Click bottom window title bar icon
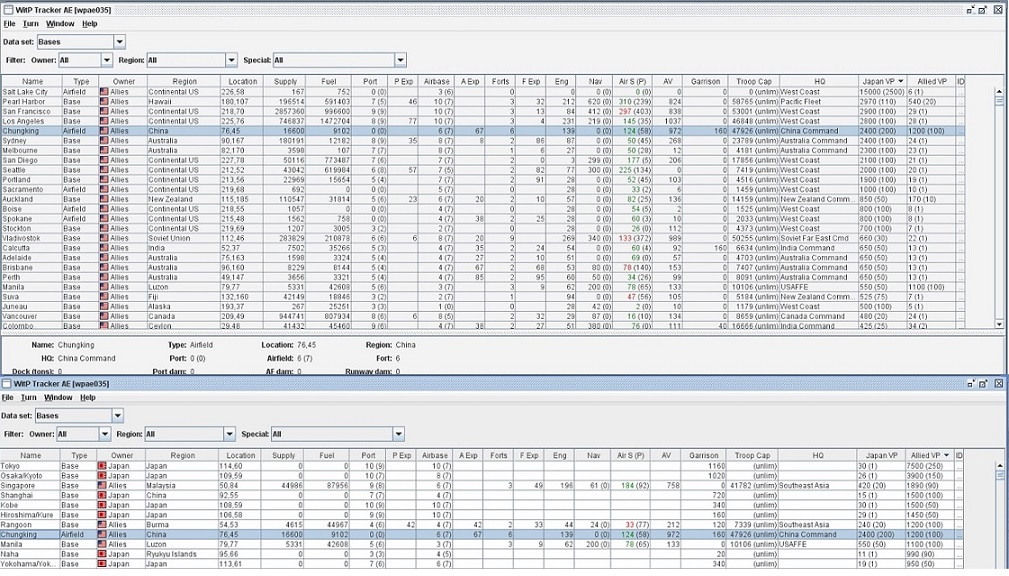 click(x=6, y=384)
